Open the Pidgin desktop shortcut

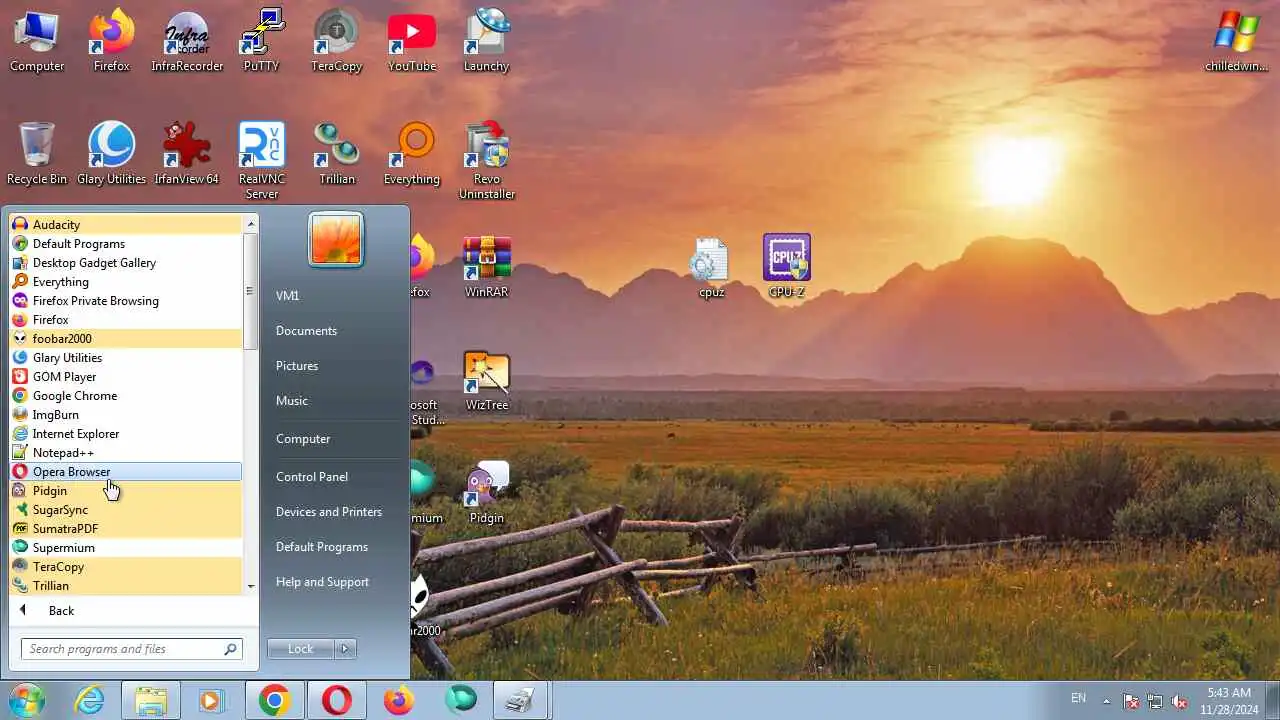coord(487,493)
